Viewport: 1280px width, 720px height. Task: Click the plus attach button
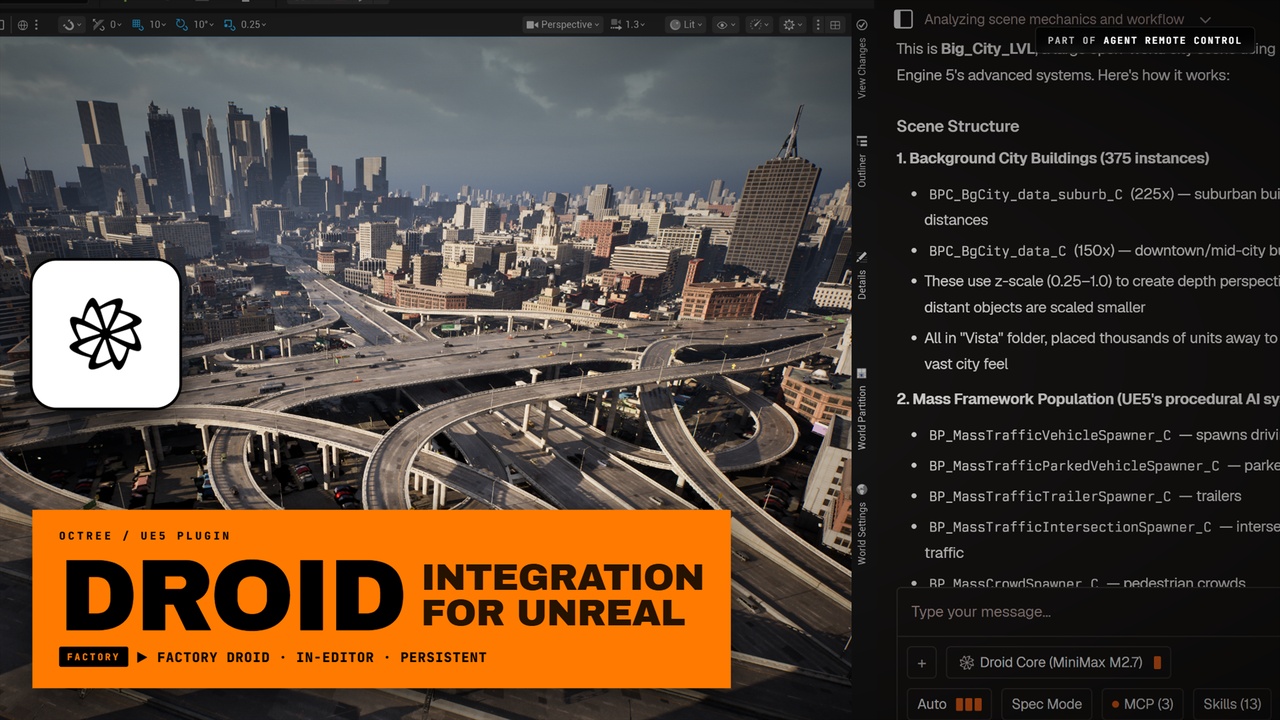tap(922, 662)
